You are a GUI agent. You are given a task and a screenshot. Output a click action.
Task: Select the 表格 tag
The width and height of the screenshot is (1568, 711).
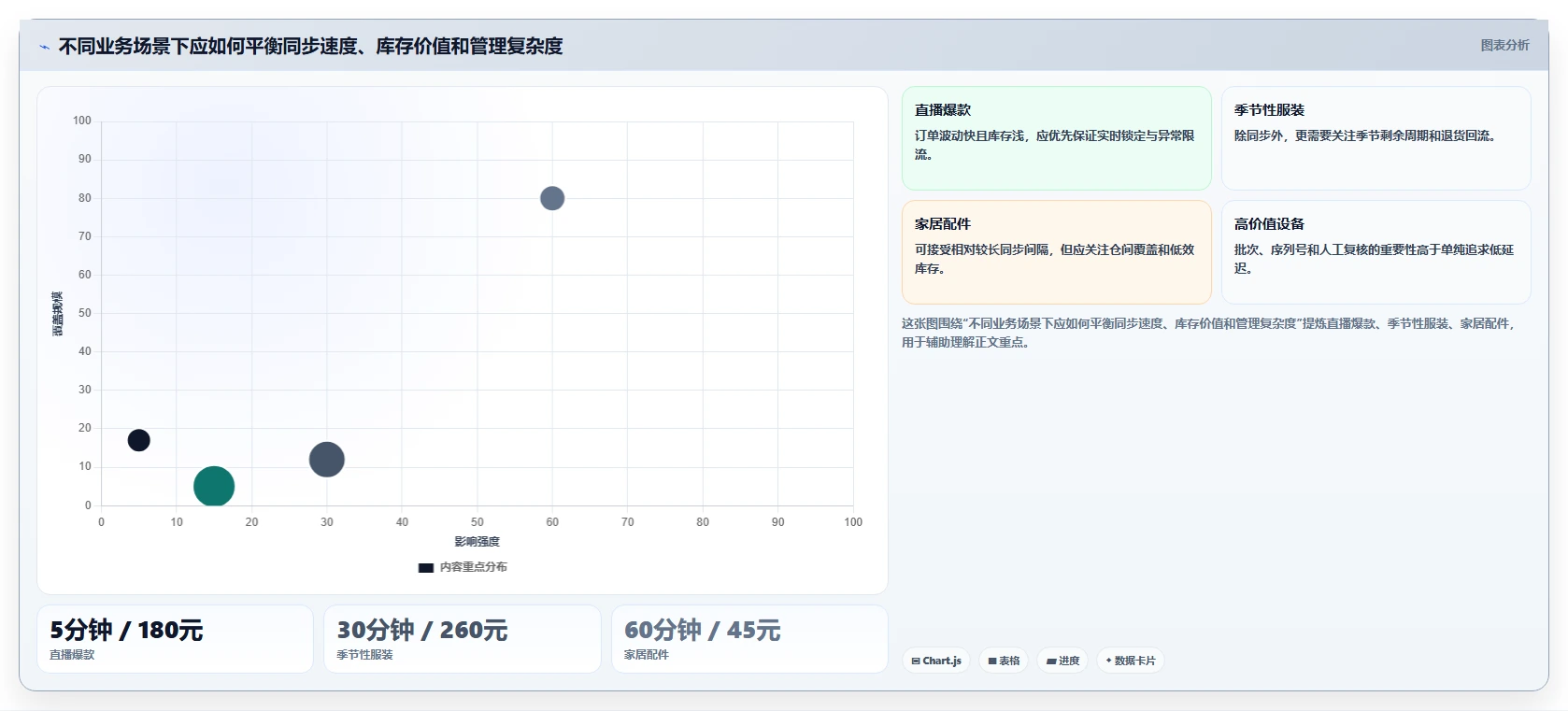pos(1004,661)
